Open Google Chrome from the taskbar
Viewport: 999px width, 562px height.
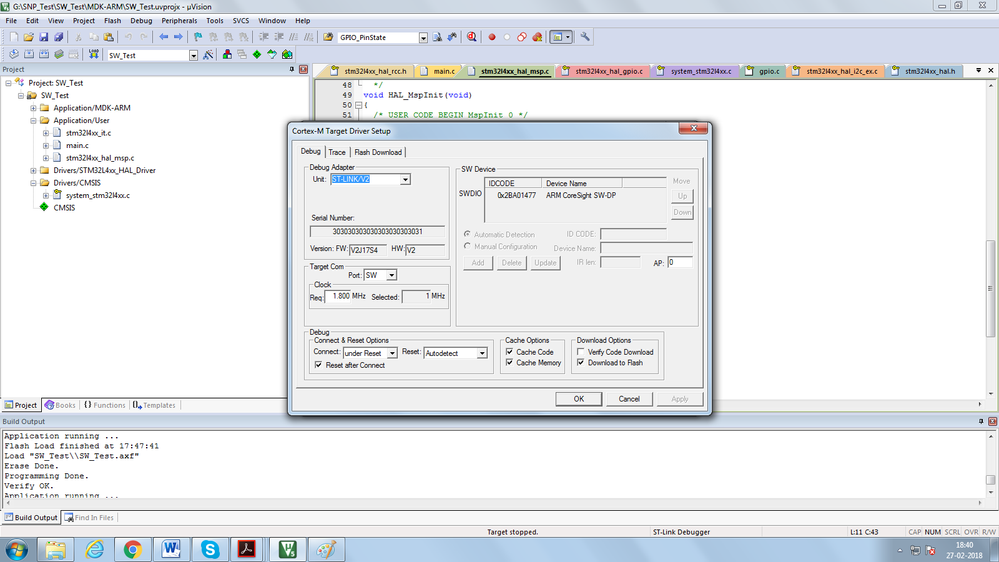[133, 549]
